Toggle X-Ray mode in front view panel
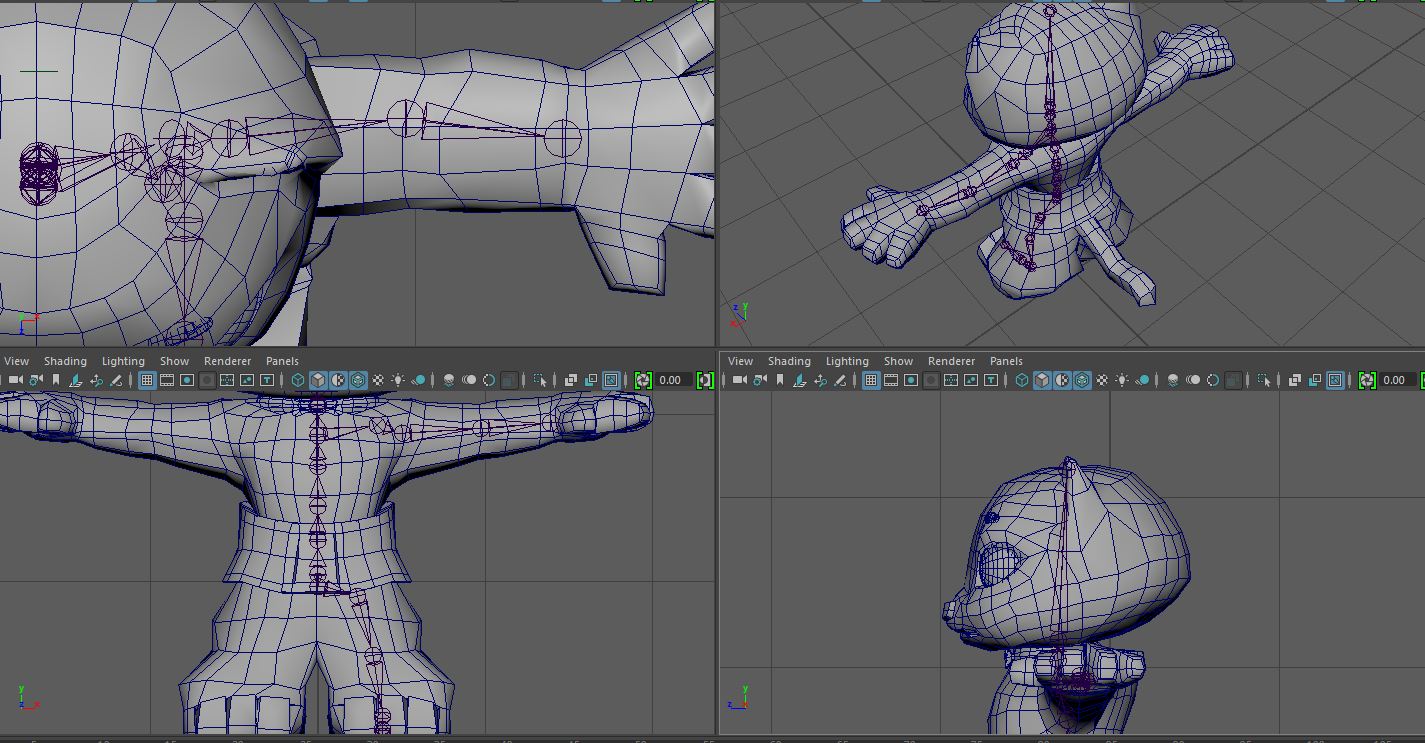 571,380
